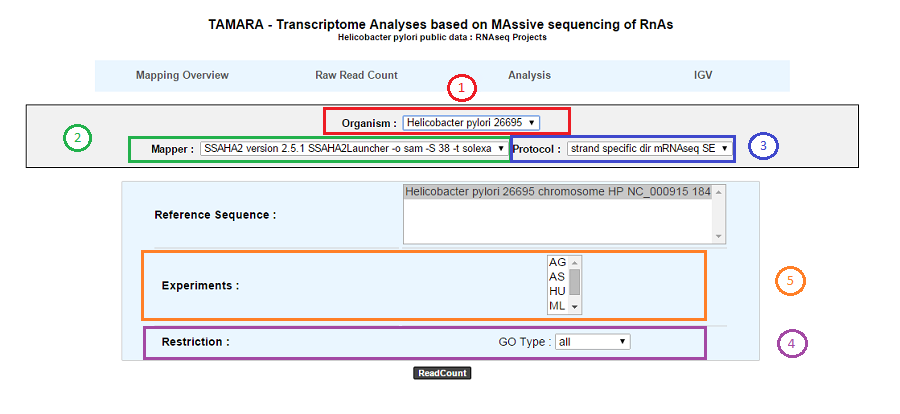Select the AG experiment
The width and height of the screenshot is (900, 414).
557,262
